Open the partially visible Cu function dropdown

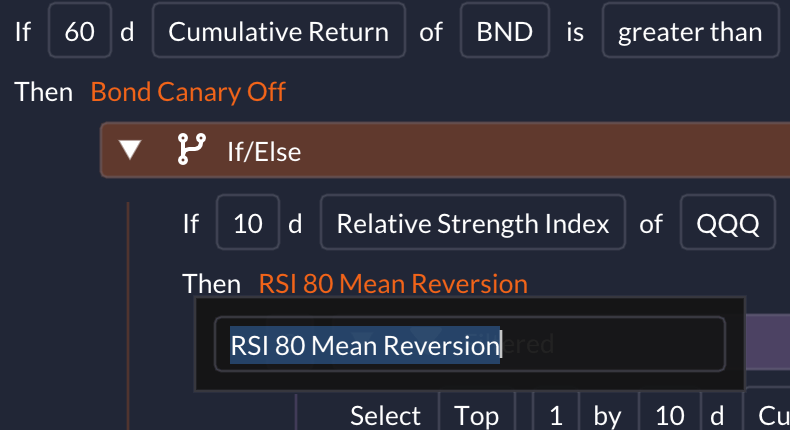767,414
